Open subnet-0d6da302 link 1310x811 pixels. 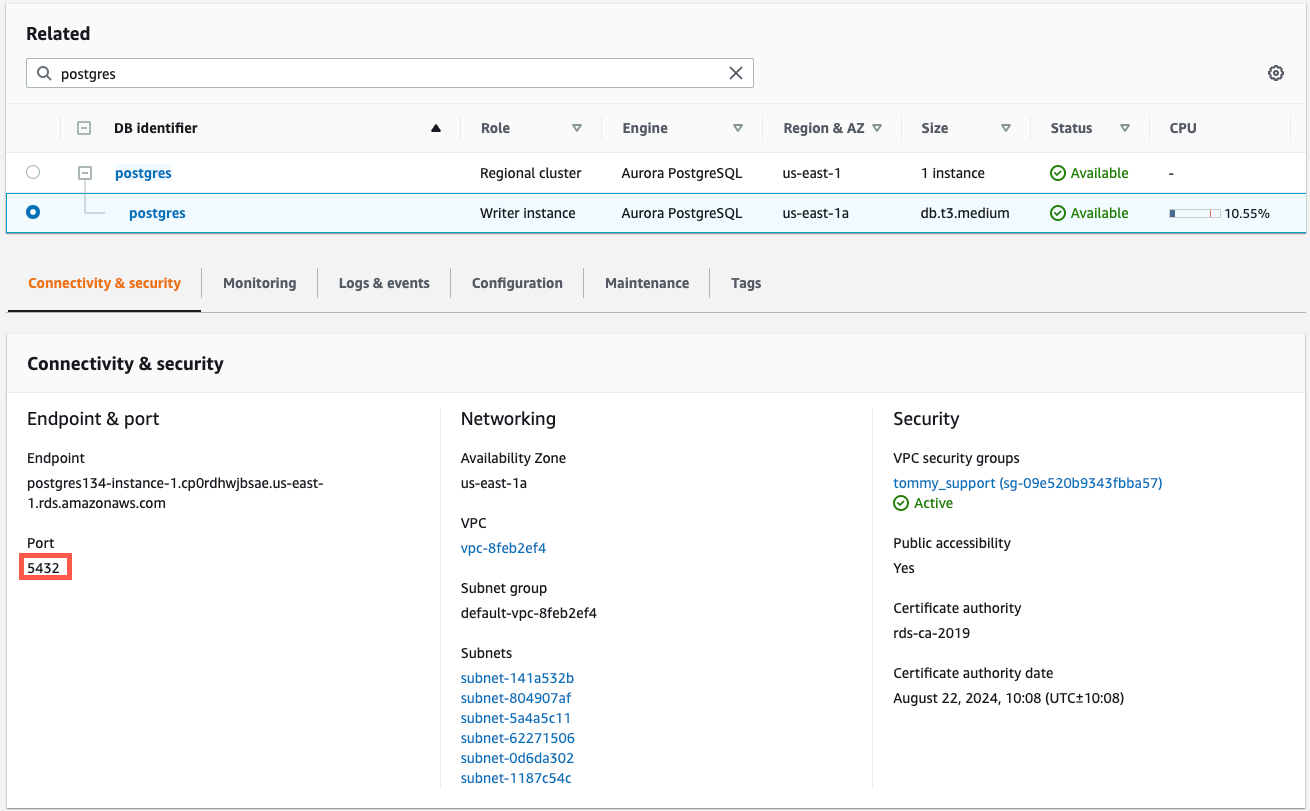pos(517,758)
